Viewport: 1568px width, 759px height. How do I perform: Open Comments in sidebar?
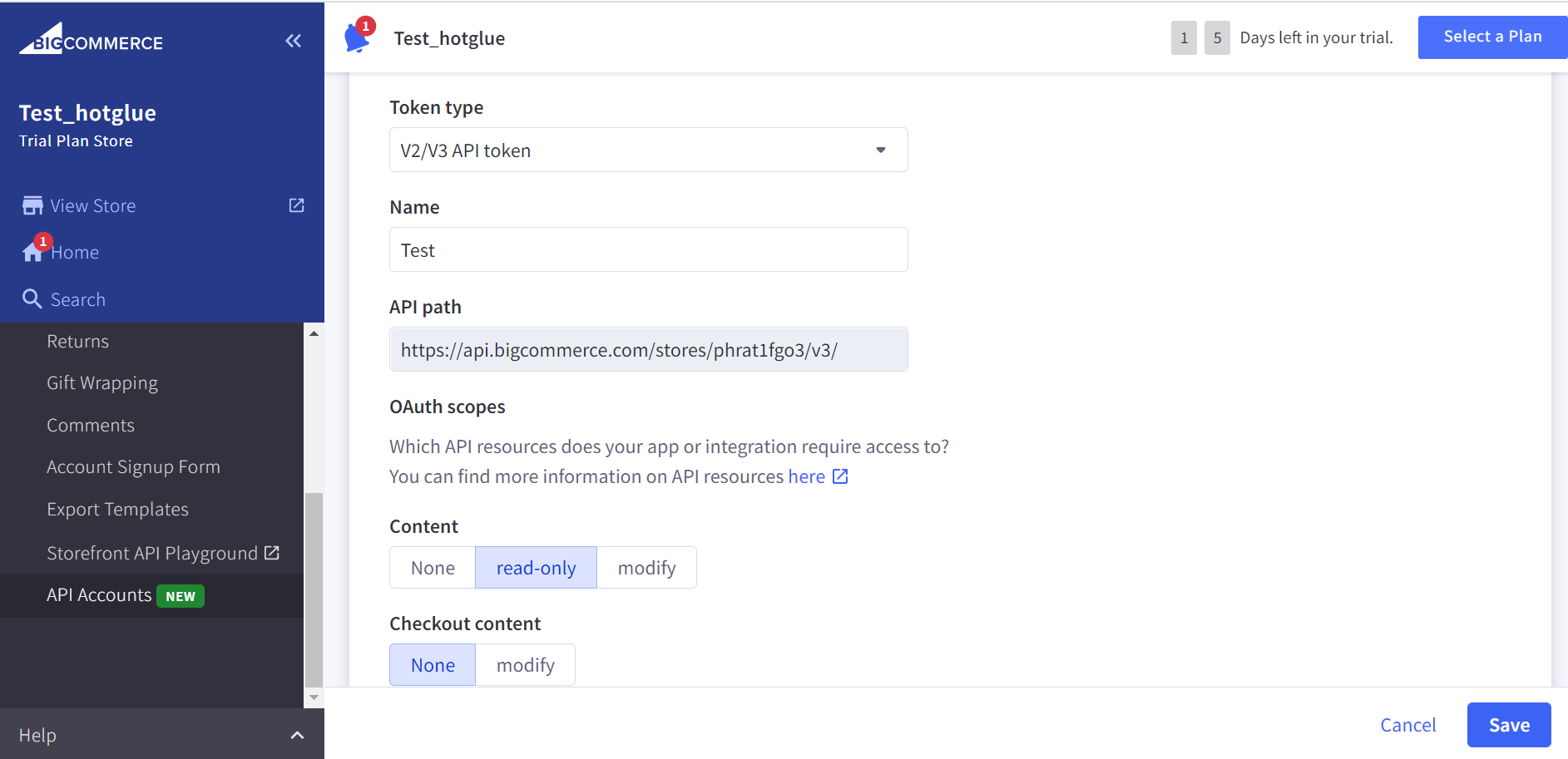click(x=91, y=425)
